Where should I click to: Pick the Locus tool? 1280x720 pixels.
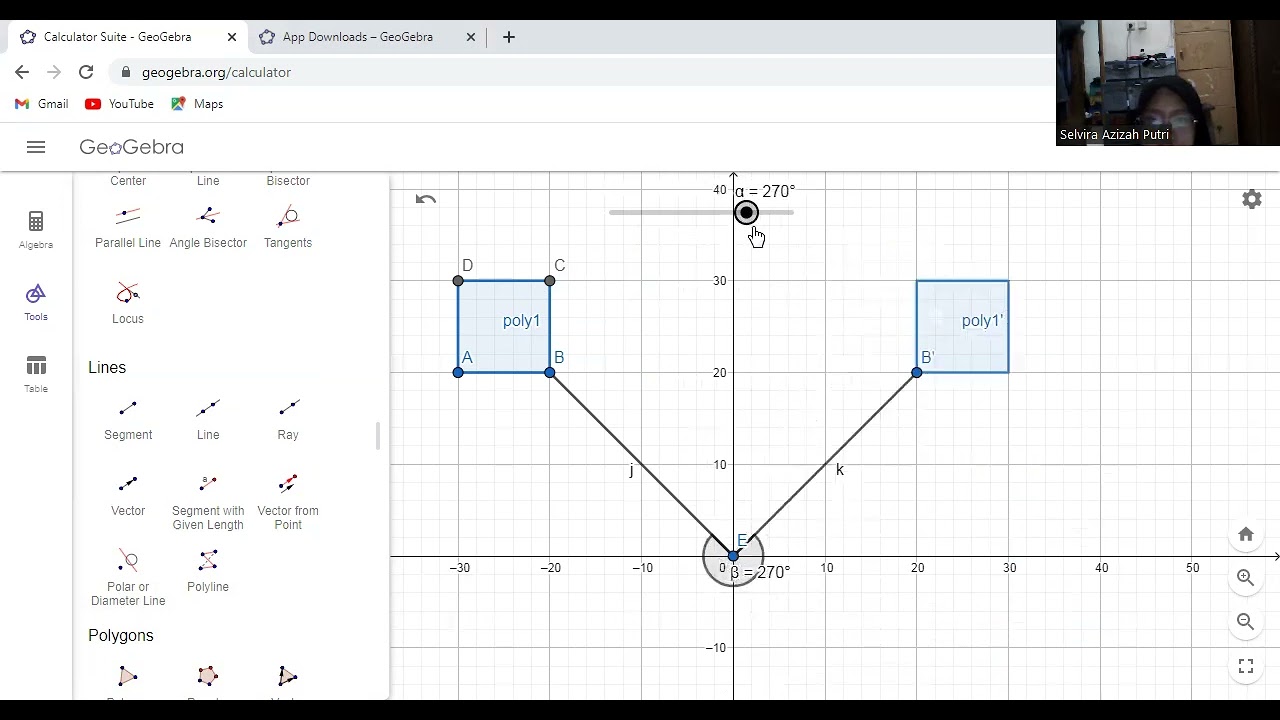[128, 296]
